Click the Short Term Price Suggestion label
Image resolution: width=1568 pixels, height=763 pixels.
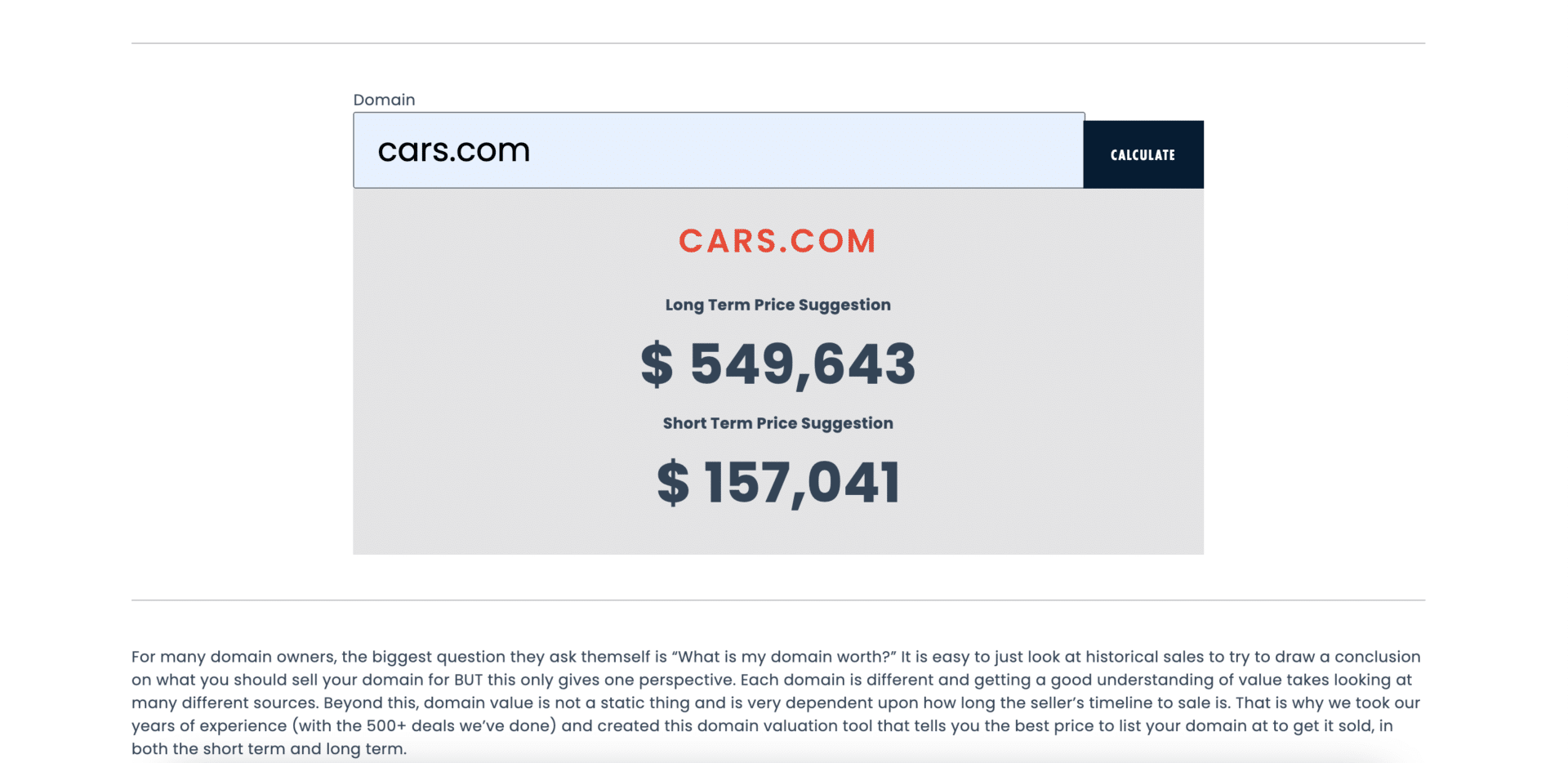777,423
